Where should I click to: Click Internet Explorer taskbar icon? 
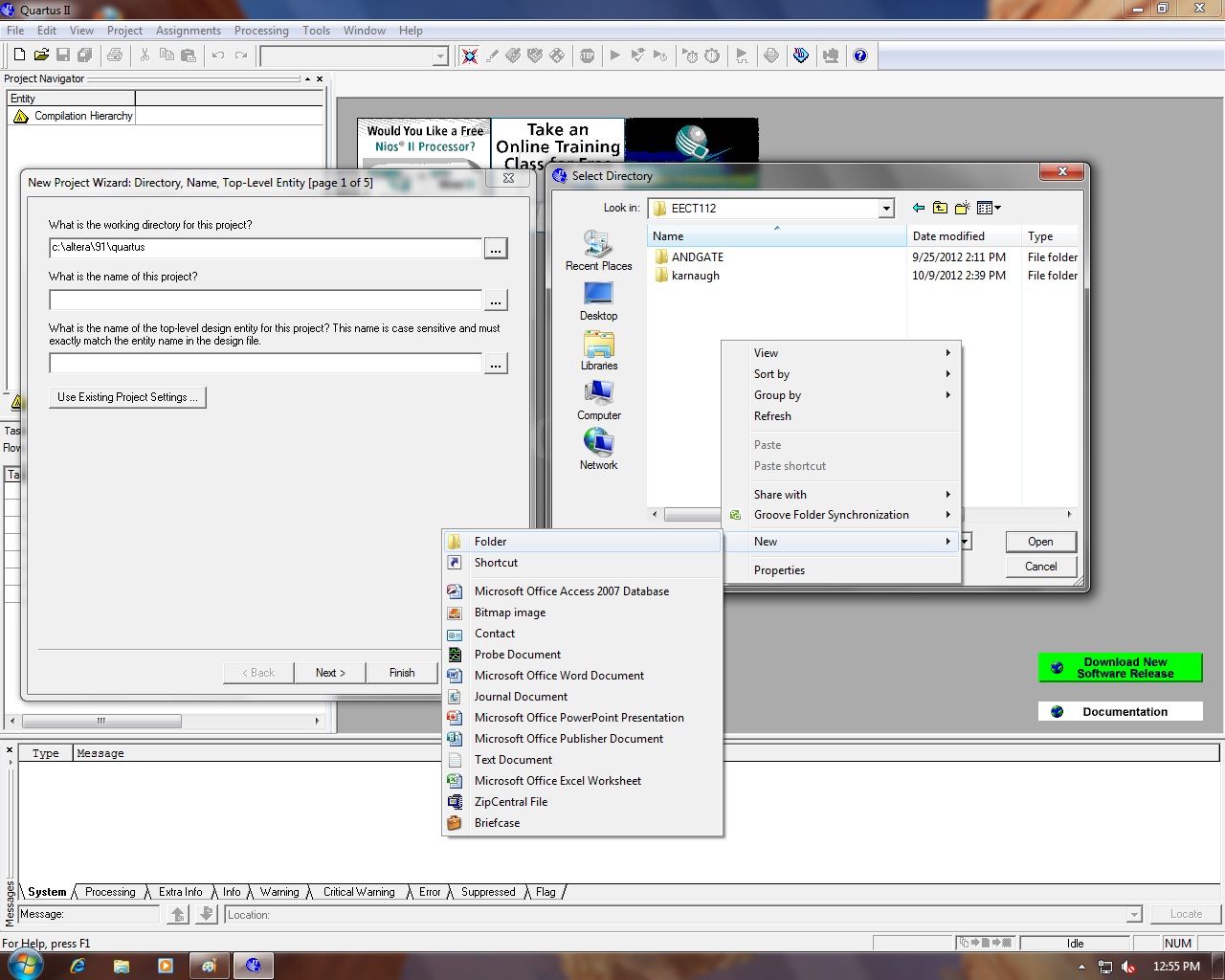tap(78, 966)
